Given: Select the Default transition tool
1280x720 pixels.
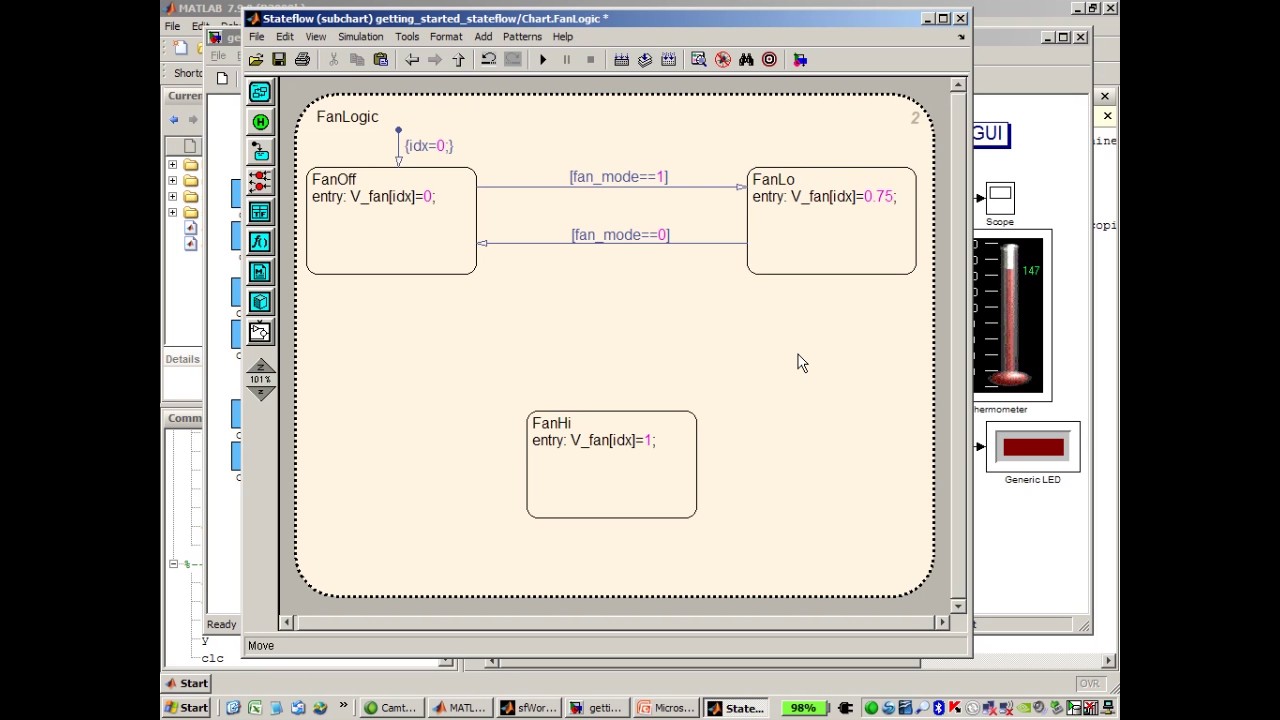Looking at the screenshot, I should [x=260, y=152].
